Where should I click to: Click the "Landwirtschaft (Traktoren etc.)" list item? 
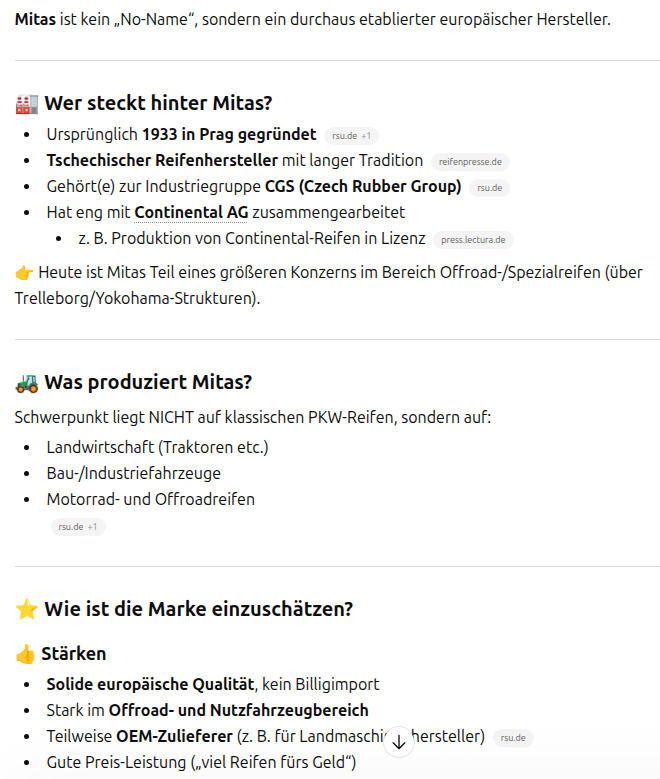click(157, 446)
